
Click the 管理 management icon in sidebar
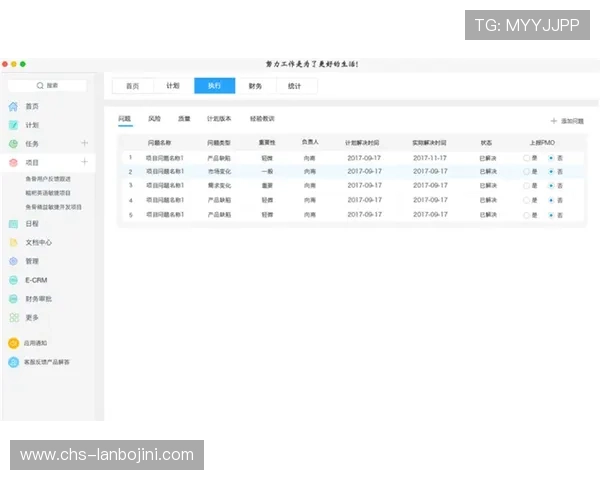tap(13, 261)
